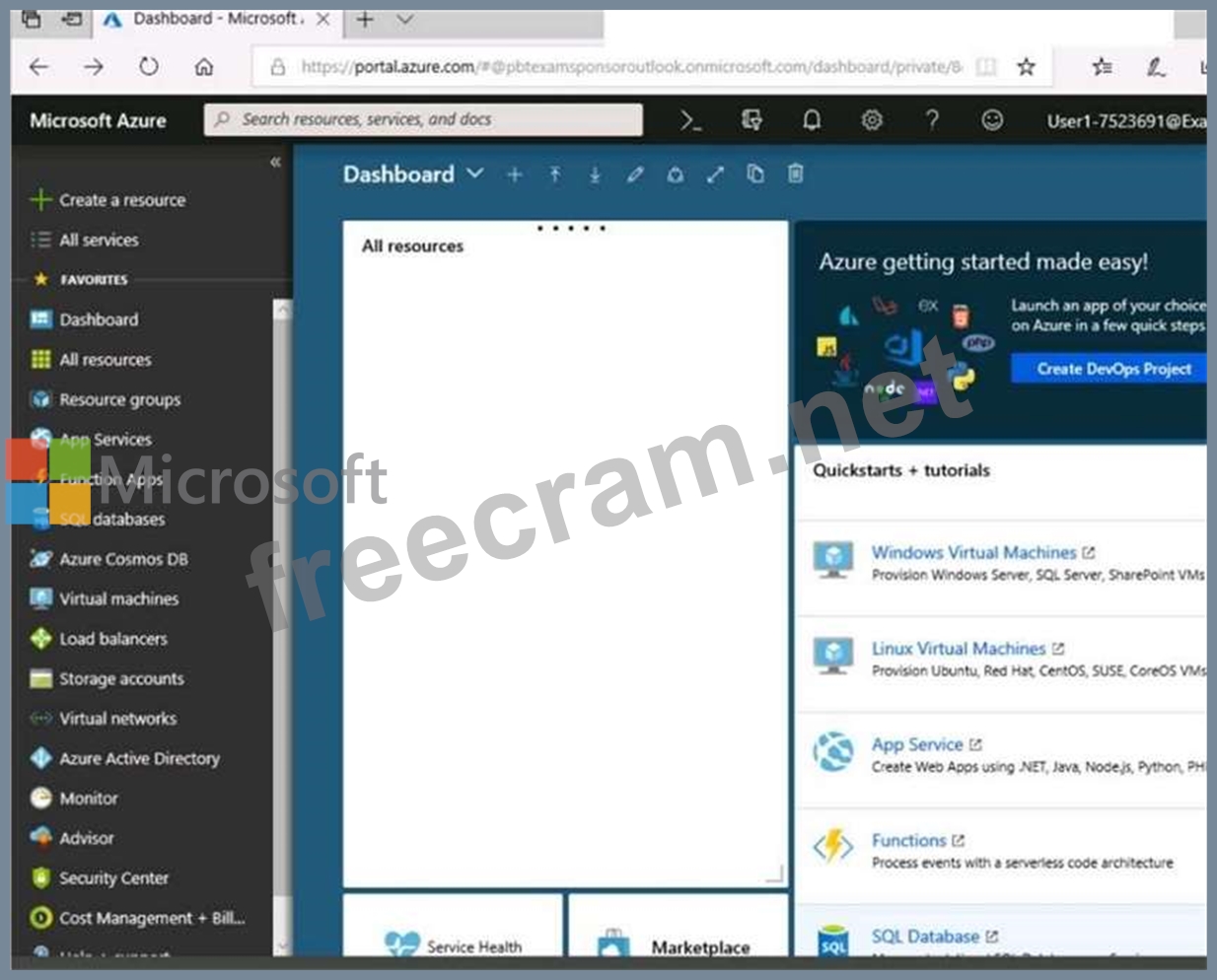Open Functions quickstart link

tap(908, 840)
